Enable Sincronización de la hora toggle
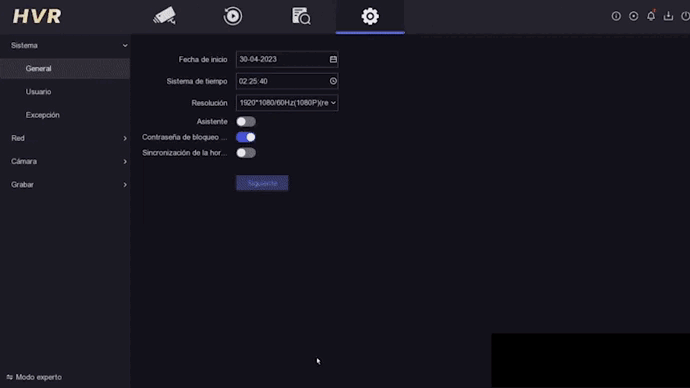 (246, 153)
